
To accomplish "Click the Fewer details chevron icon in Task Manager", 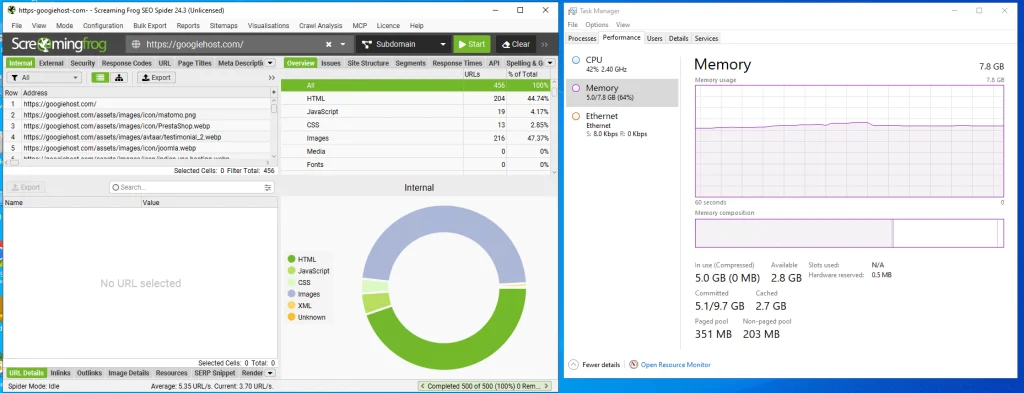I will pos(573,364).
